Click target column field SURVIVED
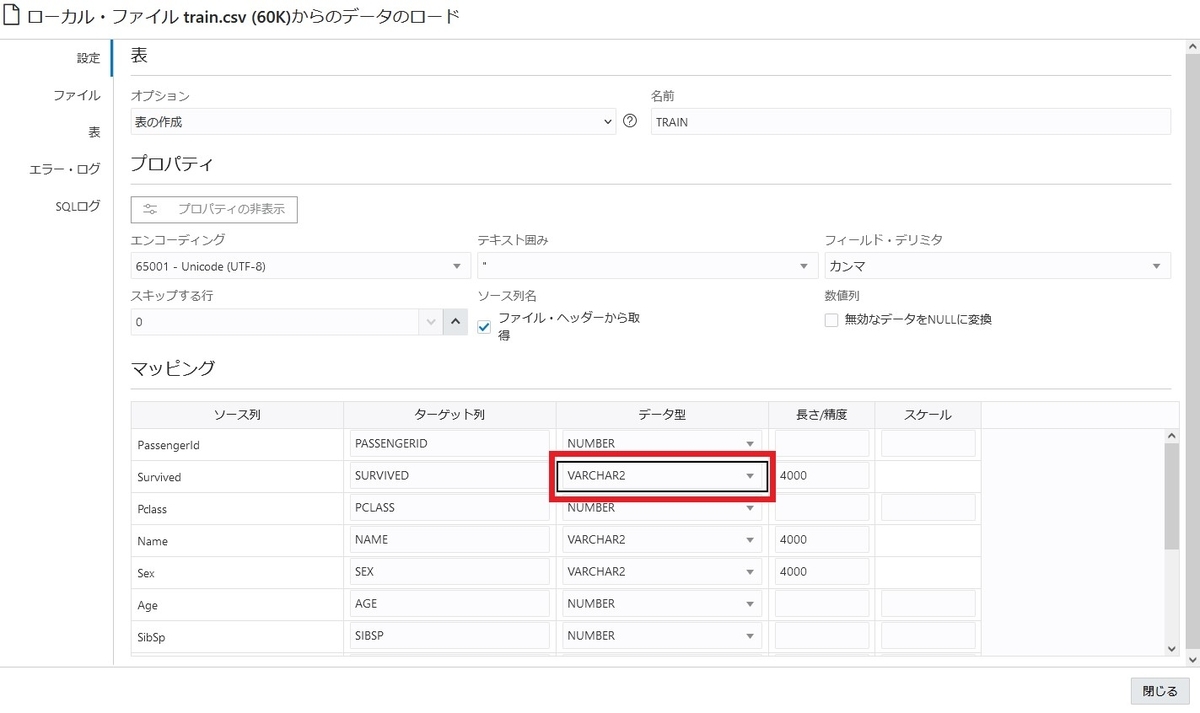This screenshot has height=713, width=1200. pyautogui.click(x=449, y=476)
